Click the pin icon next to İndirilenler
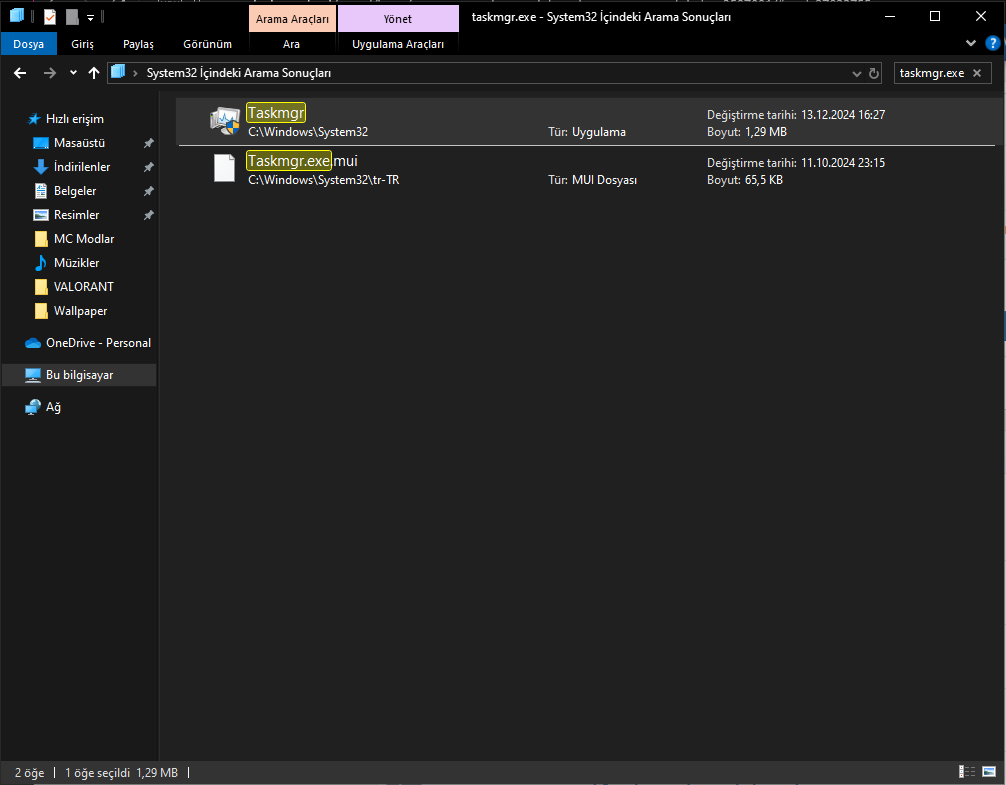The image size is (1006, 785). 148,167
